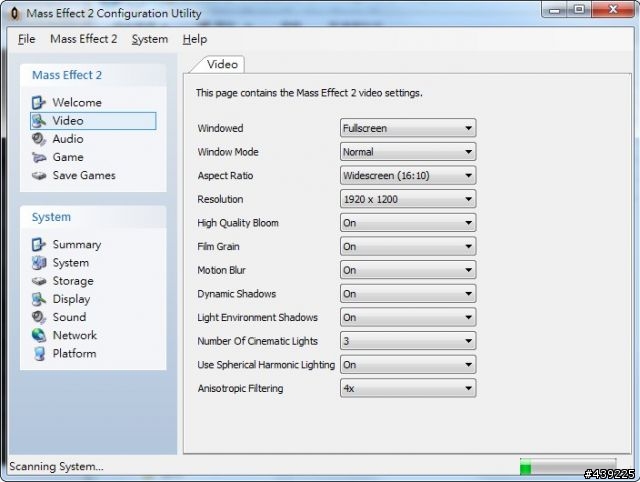The width and height of the screenshot is (640, 482).
Task: Open the Light Environment Shadows dropdown
Action: click(408, 318)
